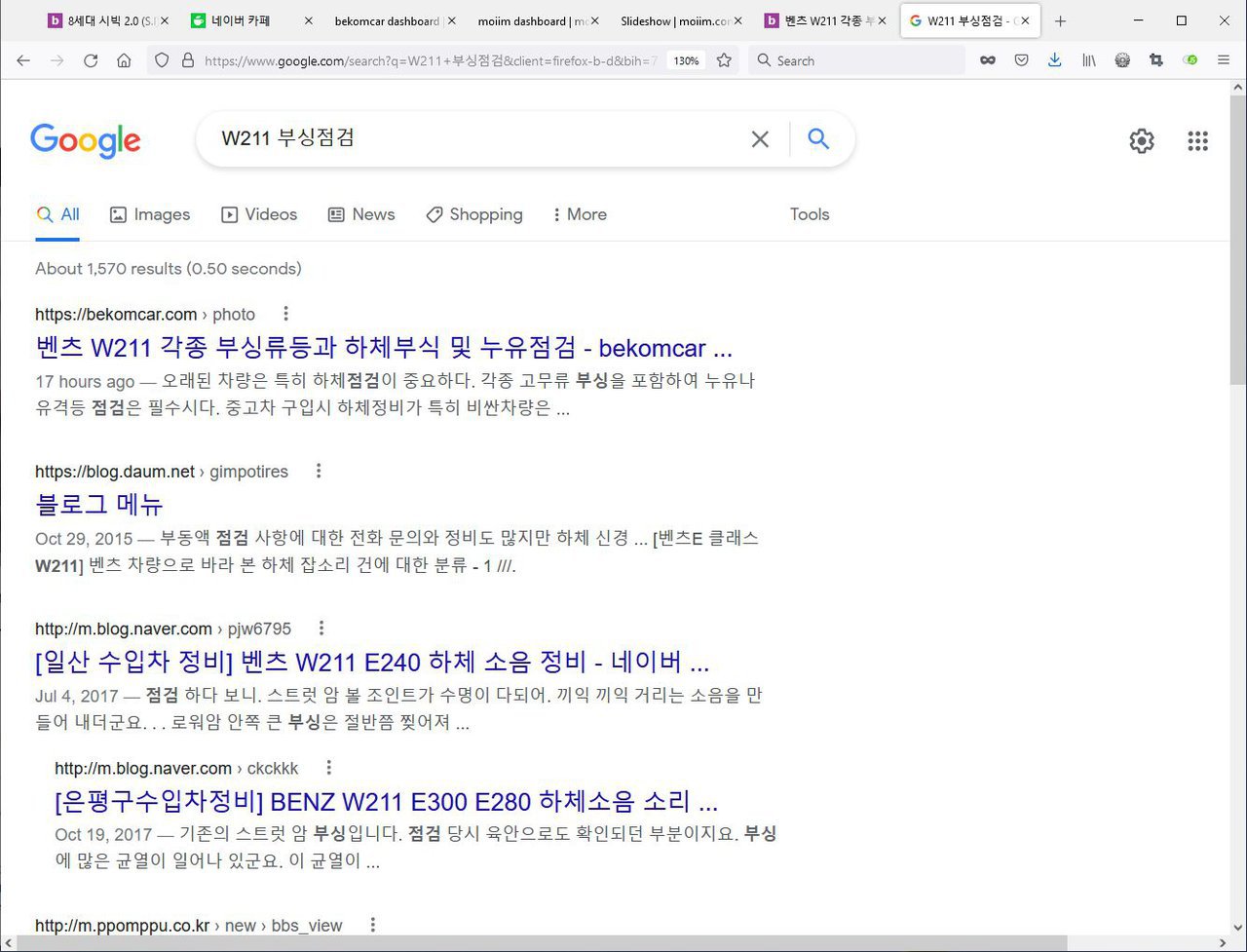Select the All results tab
Screen dimensions: 1247x952
(x=57, y=214)
